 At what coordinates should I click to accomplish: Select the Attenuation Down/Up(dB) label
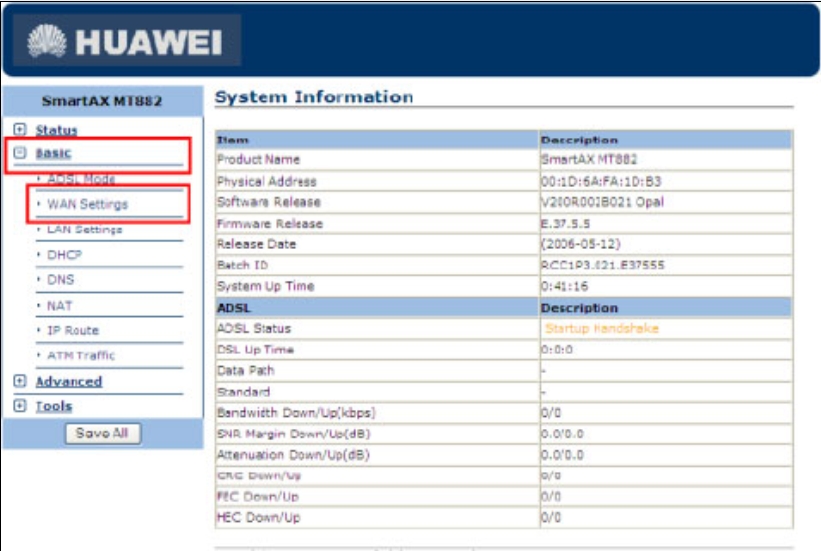coord(293,455)
